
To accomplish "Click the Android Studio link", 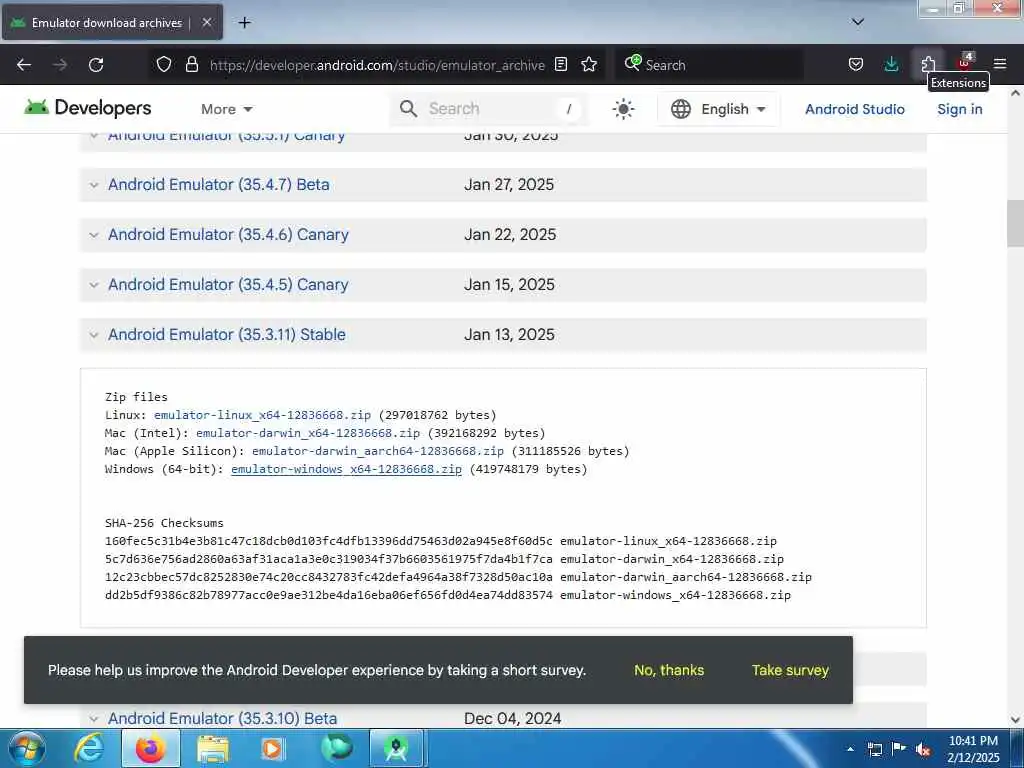I will pos(854,109).
